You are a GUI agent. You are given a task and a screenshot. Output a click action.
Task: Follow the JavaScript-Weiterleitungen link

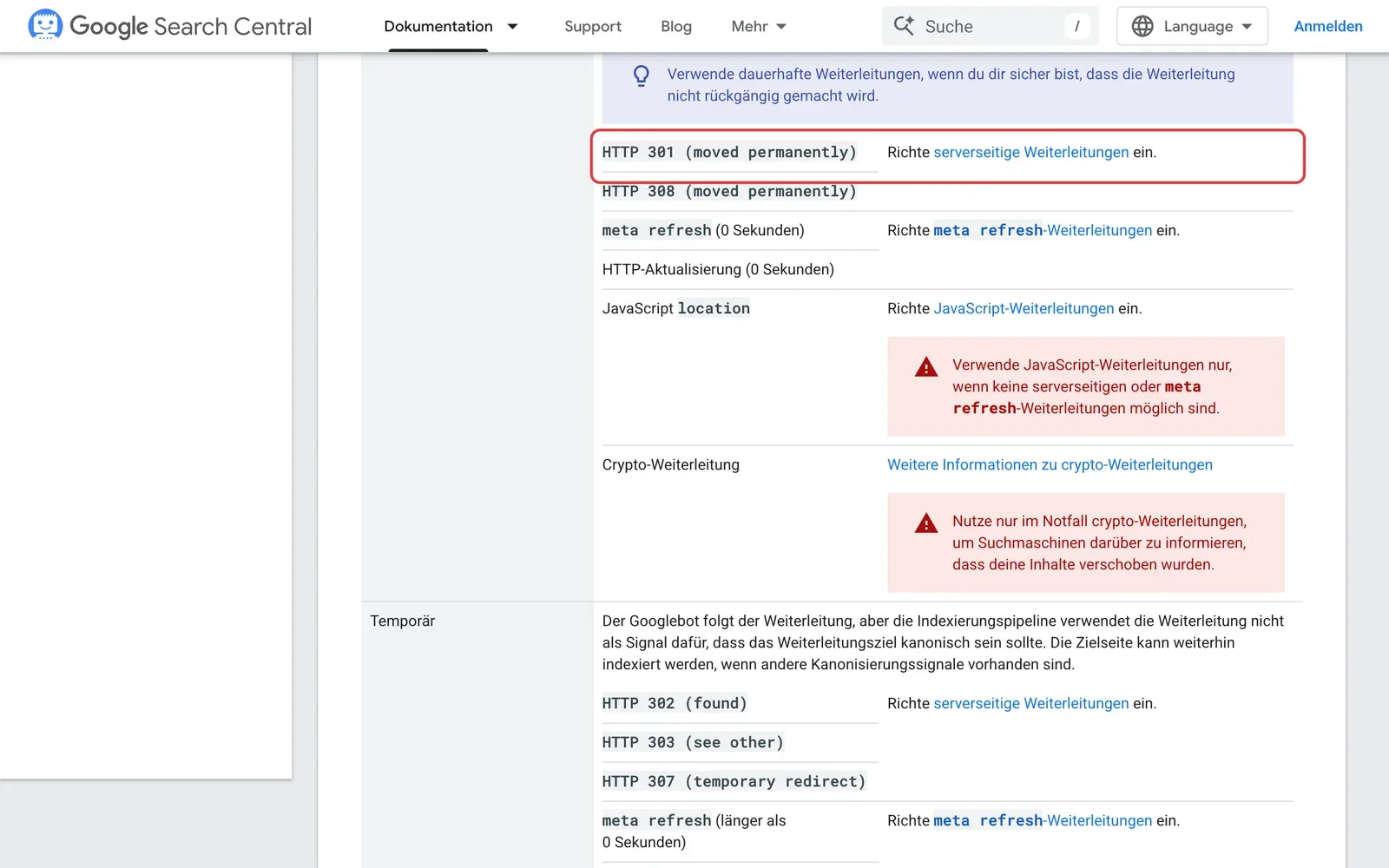(x=1024, y=308)
